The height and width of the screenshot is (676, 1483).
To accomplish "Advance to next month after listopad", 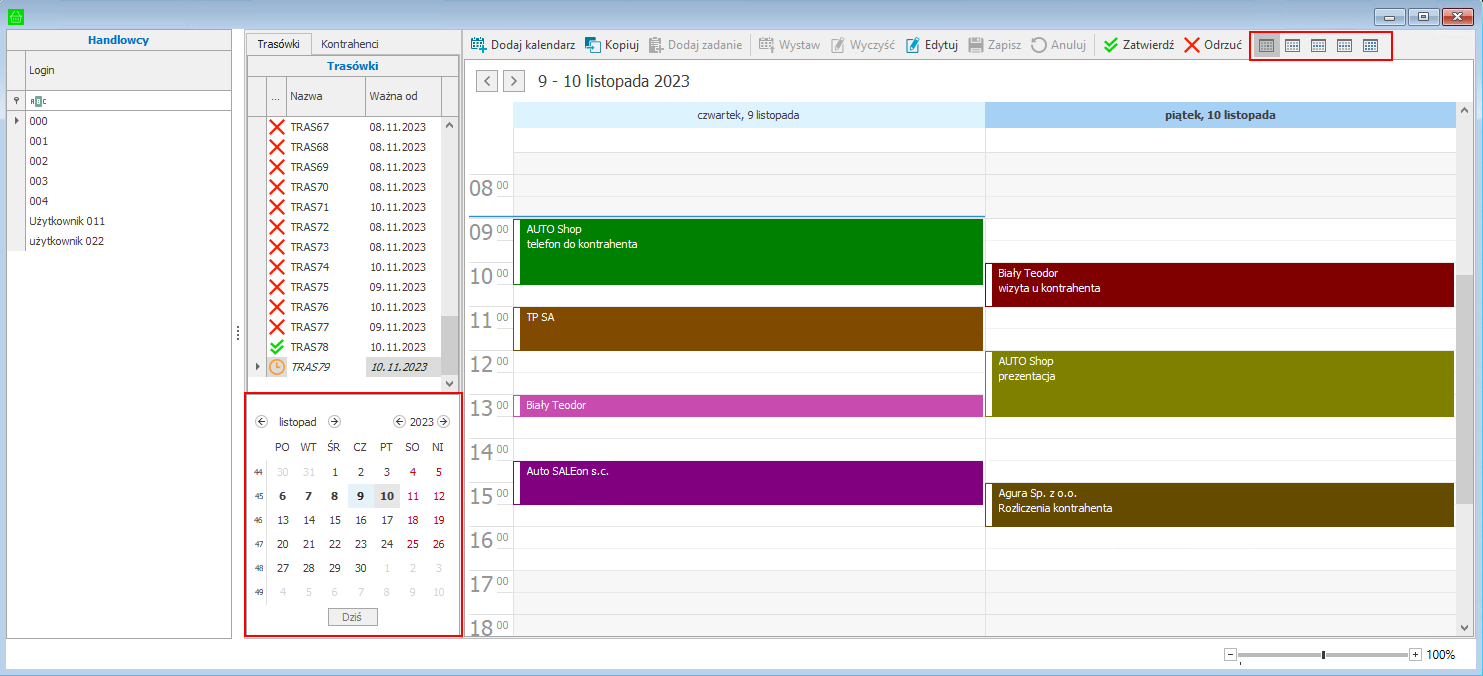I will (335, 422).
